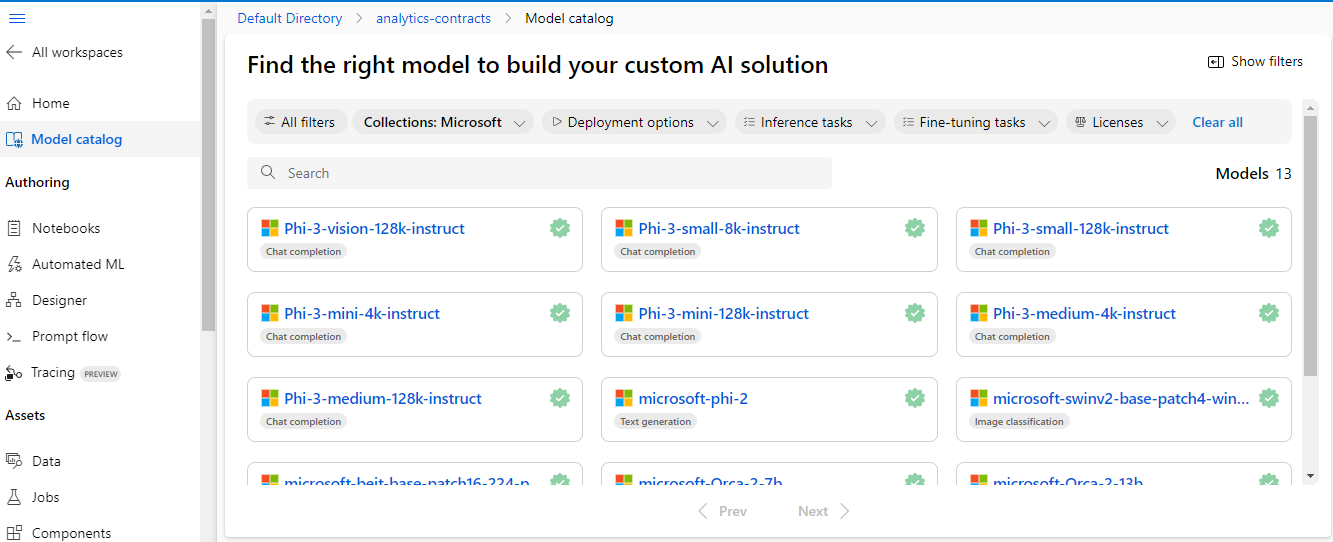
Task: Click verified badge on Phi-3-small-128k-instruct card
Action: pos(1269,228)
